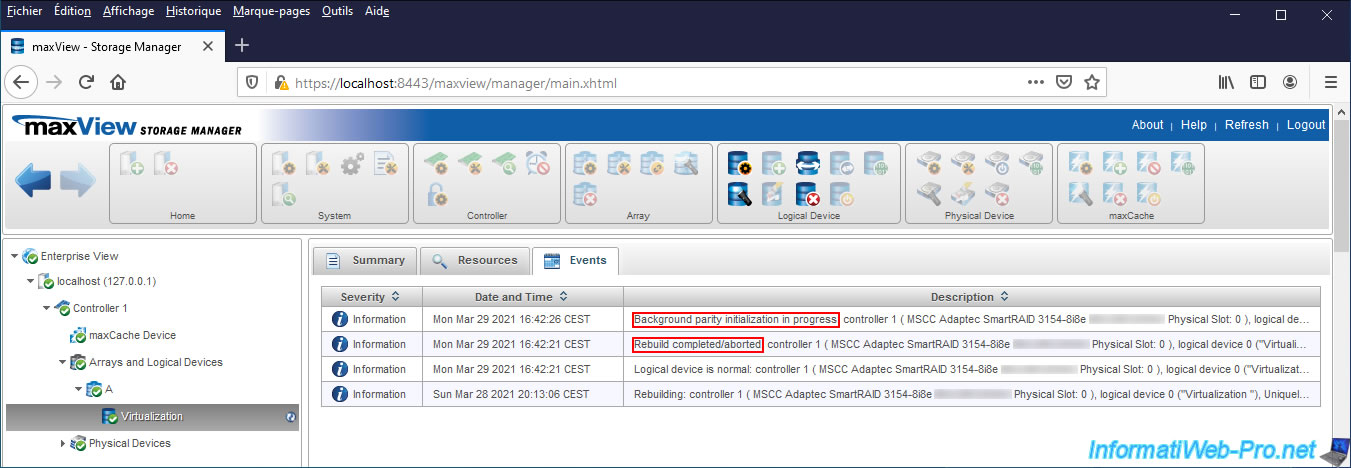The image size is (1351, 468).
Task: Expand the Physical Devices tree node
Action: click(x=62, y=443)
